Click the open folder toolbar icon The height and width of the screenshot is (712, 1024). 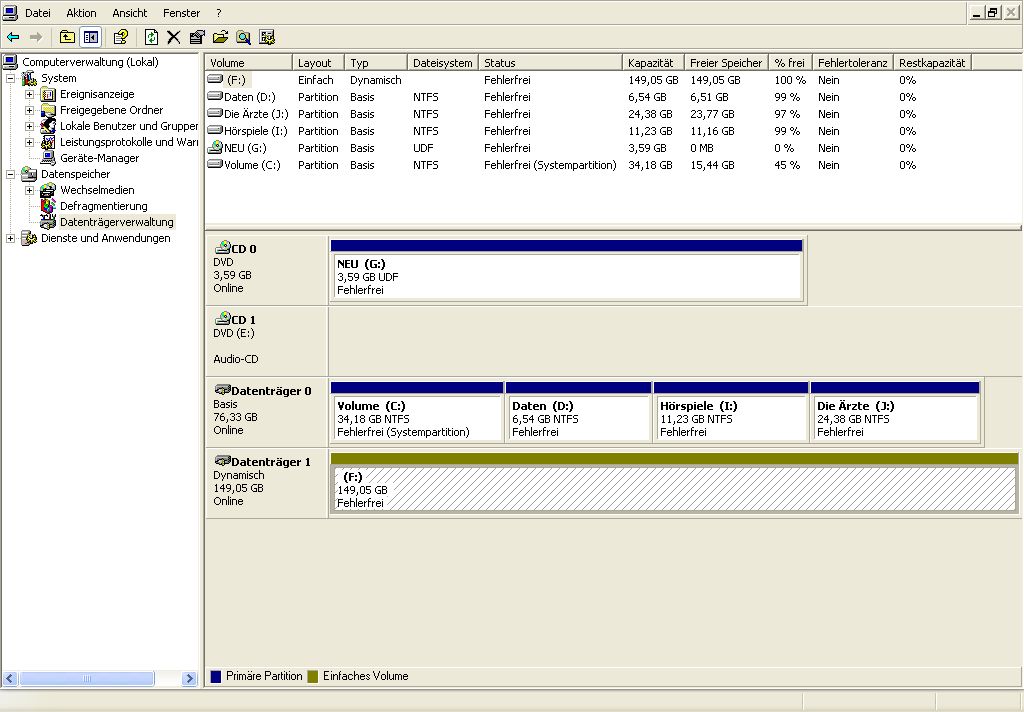(220, 37)
